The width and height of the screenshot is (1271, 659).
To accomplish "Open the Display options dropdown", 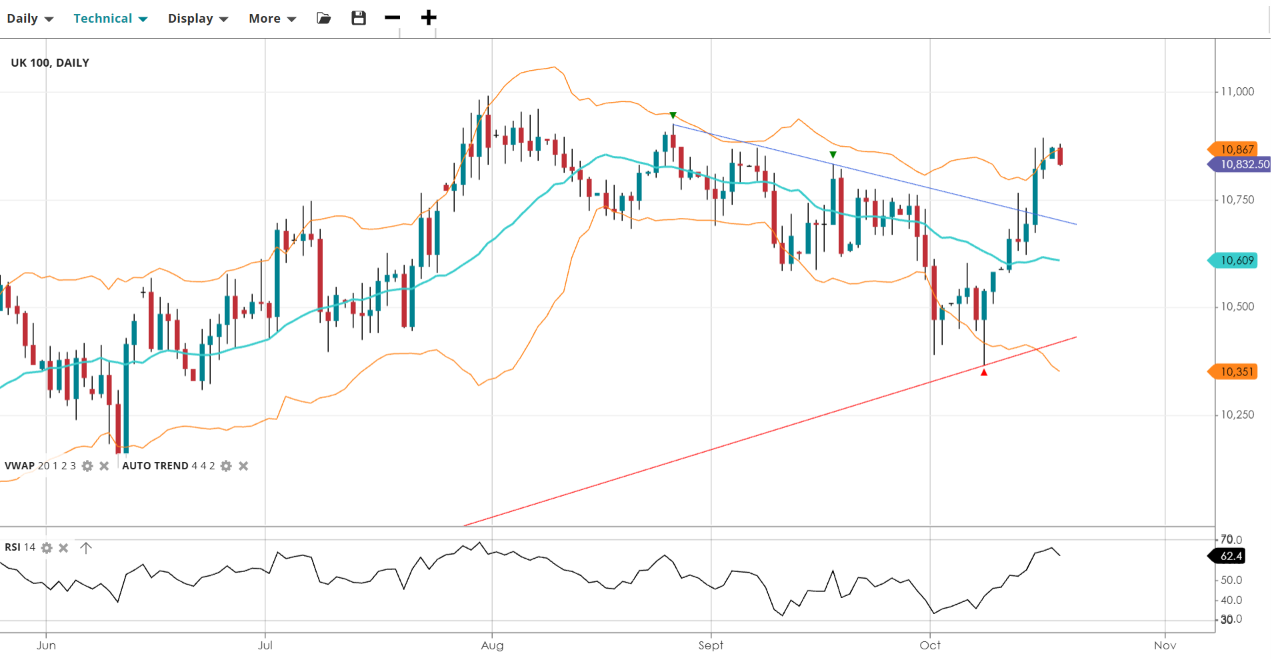I will 198,18.
